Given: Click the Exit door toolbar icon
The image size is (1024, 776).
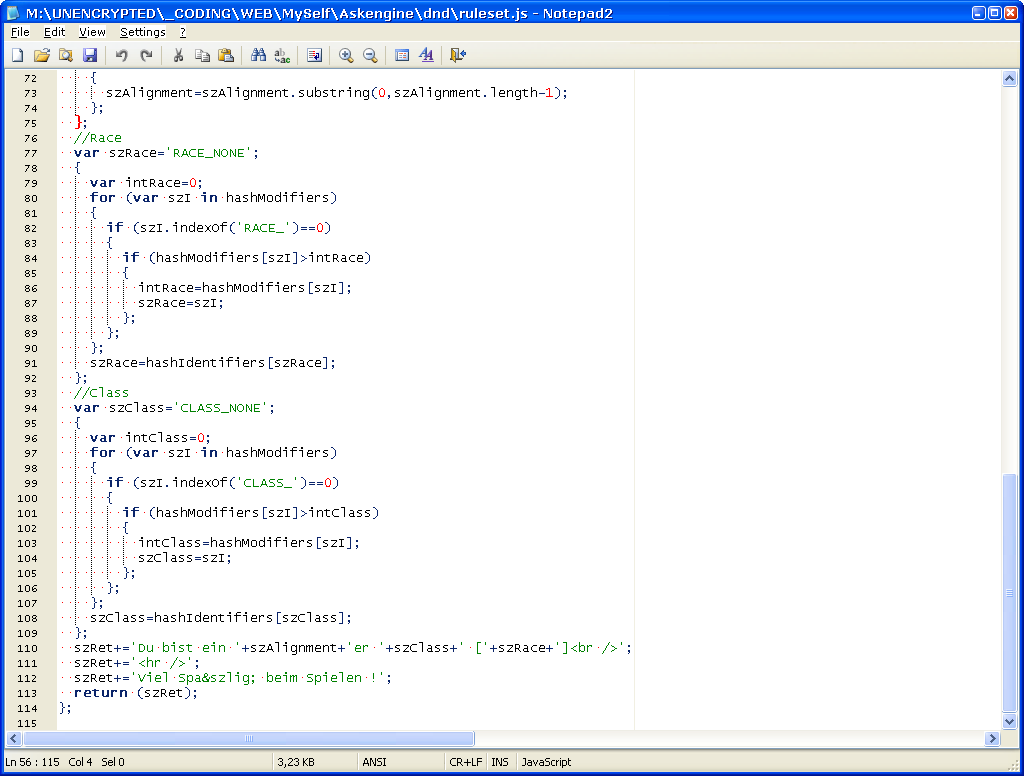Looking at the screenshot, I should tap(458, 56).
